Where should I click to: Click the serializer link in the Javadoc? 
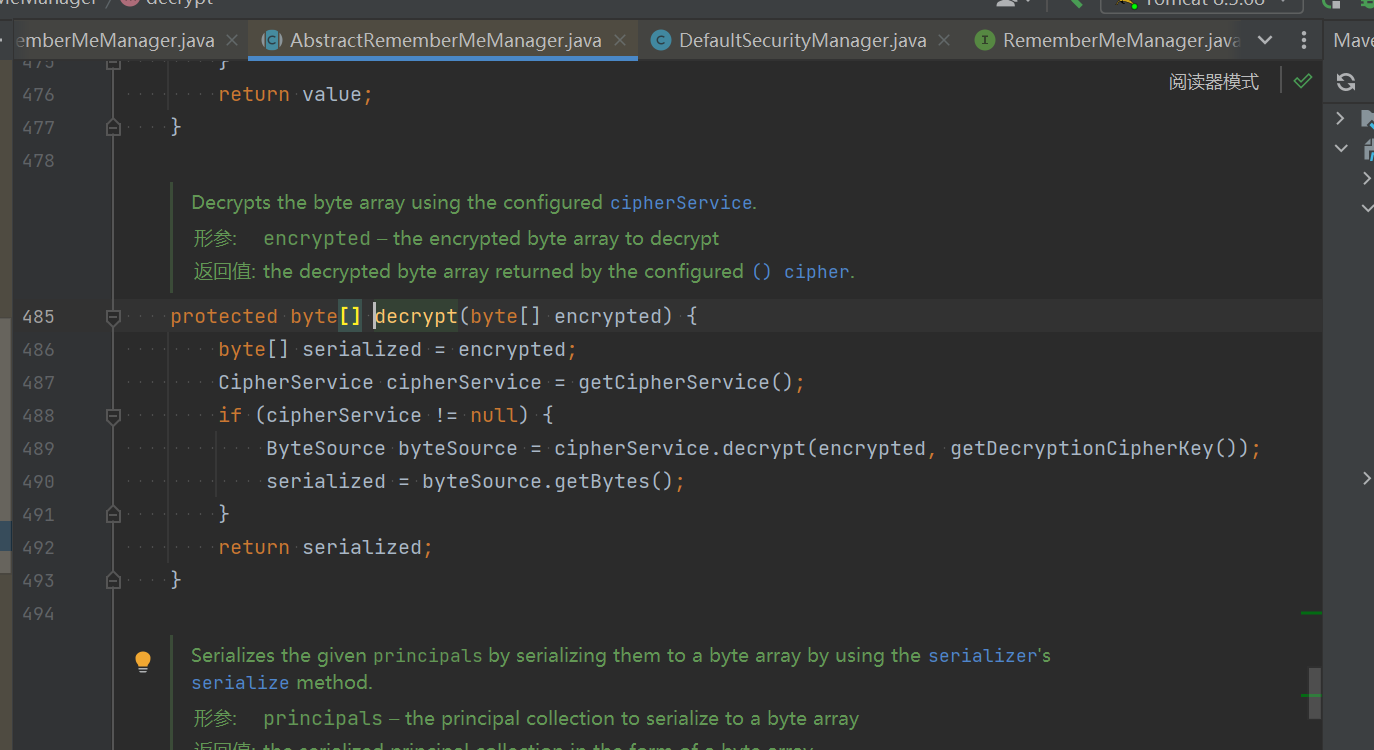[984, 656]
